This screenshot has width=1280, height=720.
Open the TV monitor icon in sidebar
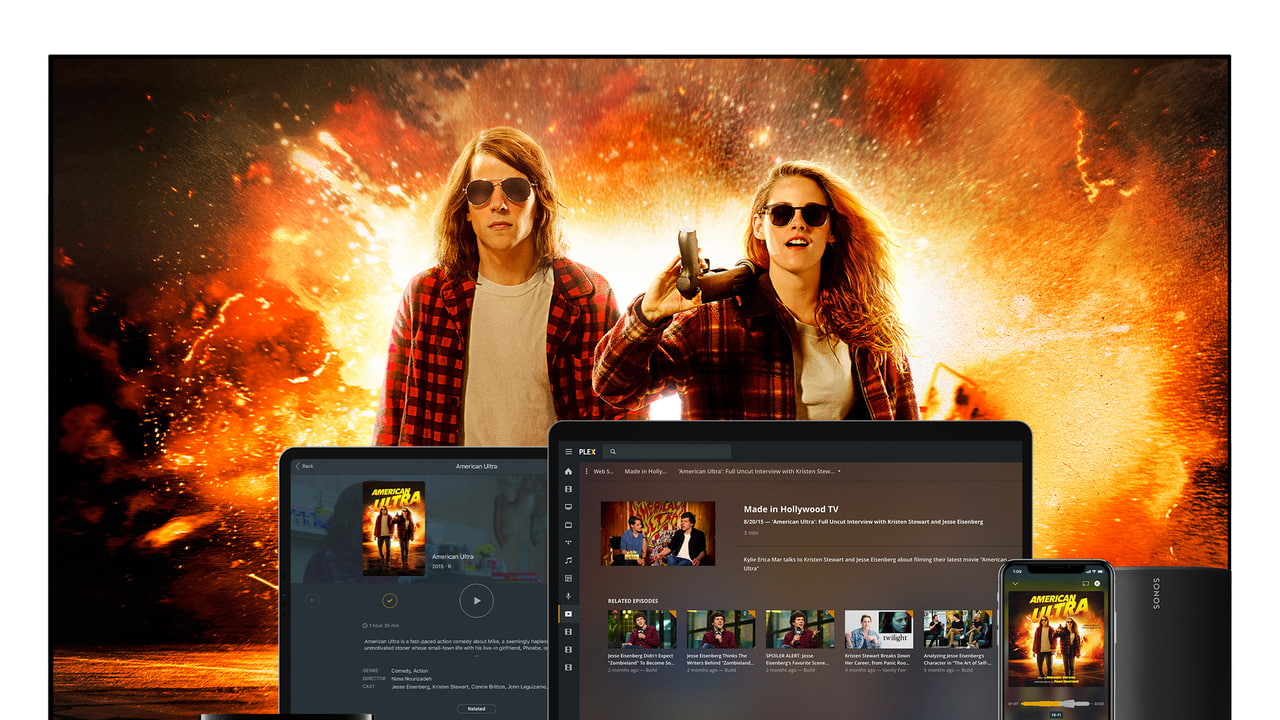pos(569,507)
